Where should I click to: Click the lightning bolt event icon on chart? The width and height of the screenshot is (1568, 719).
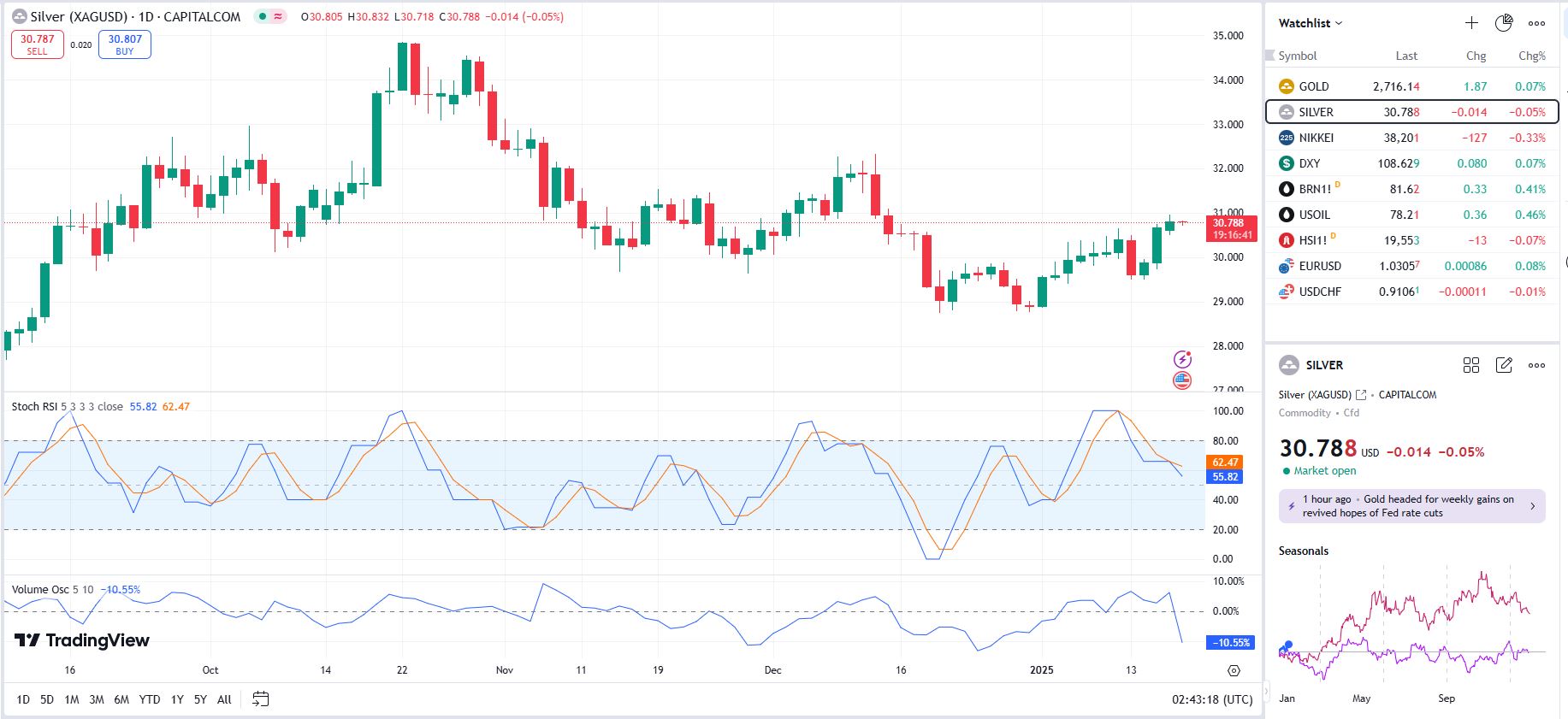tap(1182, 359)
